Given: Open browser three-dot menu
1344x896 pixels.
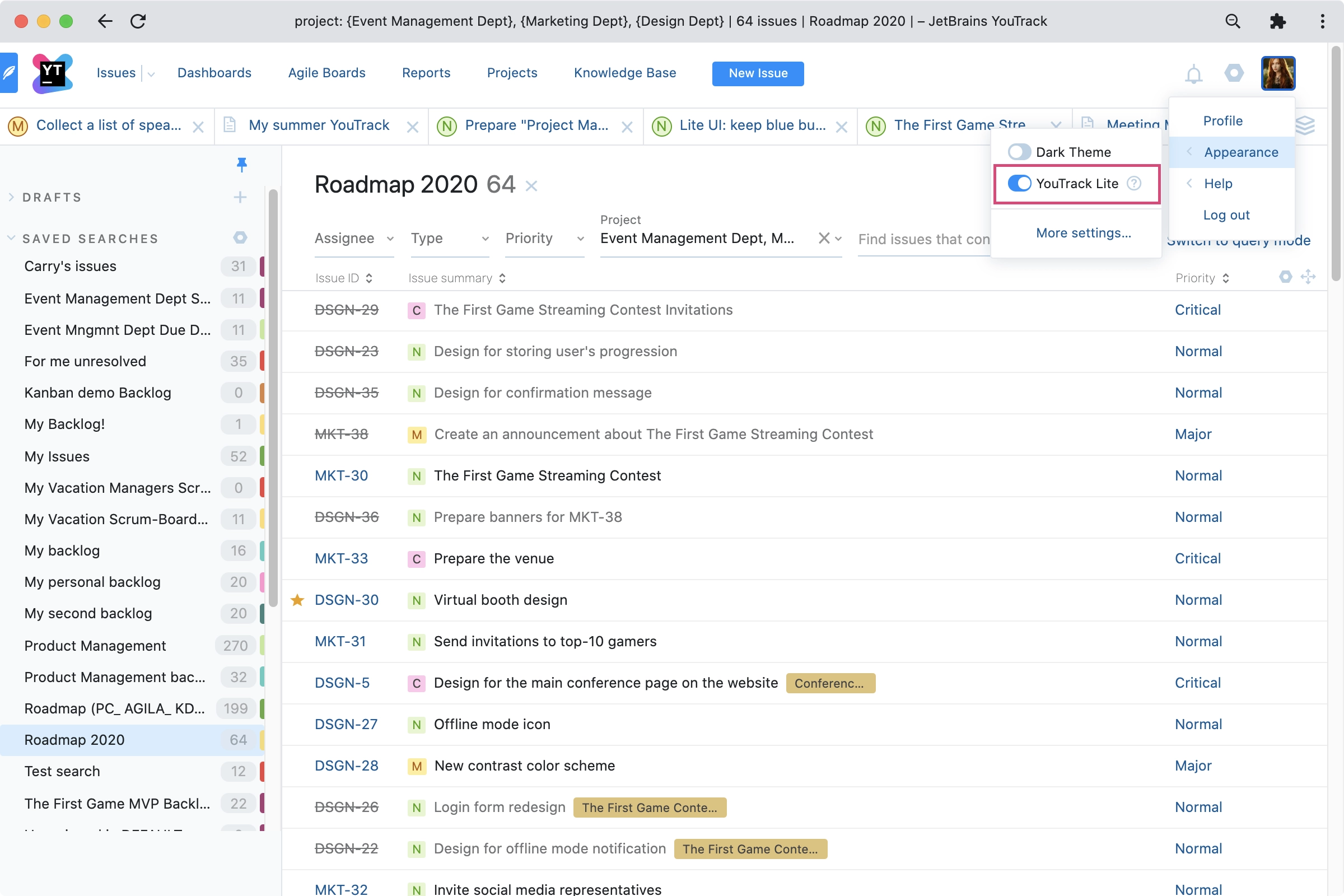Looking at the screenshot, I should coord(1322,21).
